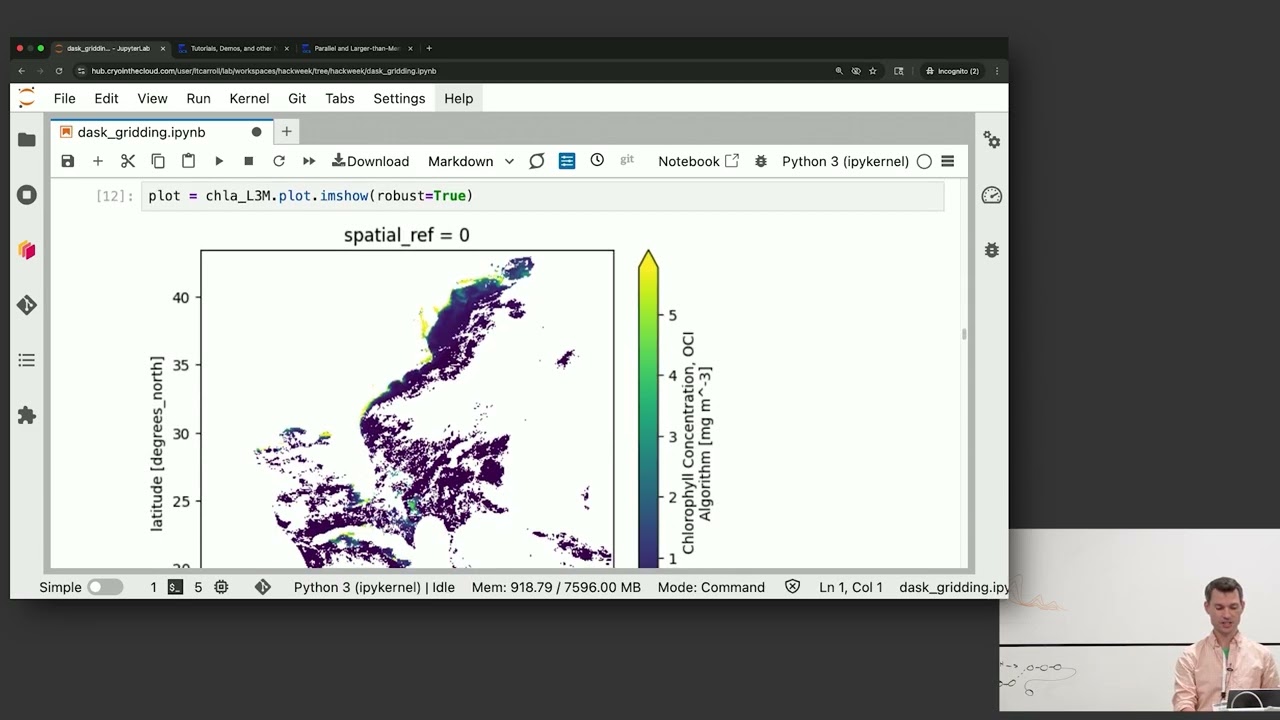
Task: Paste cell from clipboard
Action: coord(188,161)
